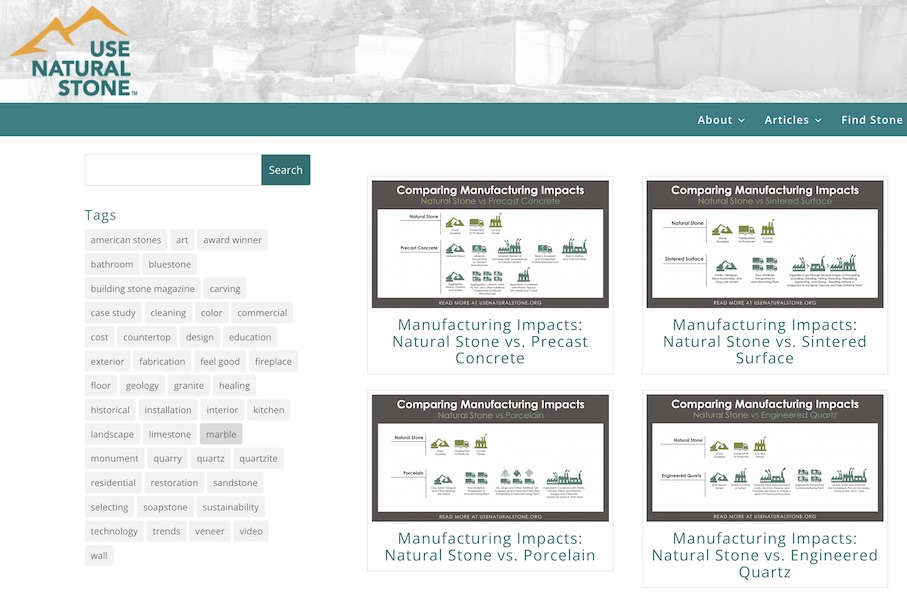Image resolution: width=907 pixels, height=597 pixels.
Task: Choose the bathroom tag
Action: [112, 264]
